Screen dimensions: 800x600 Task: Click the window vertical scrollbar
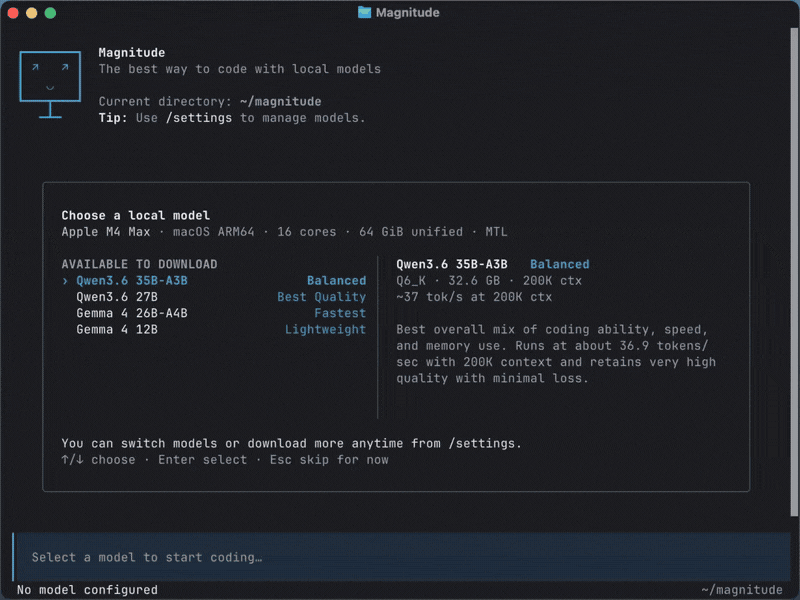tap(794, 271)
